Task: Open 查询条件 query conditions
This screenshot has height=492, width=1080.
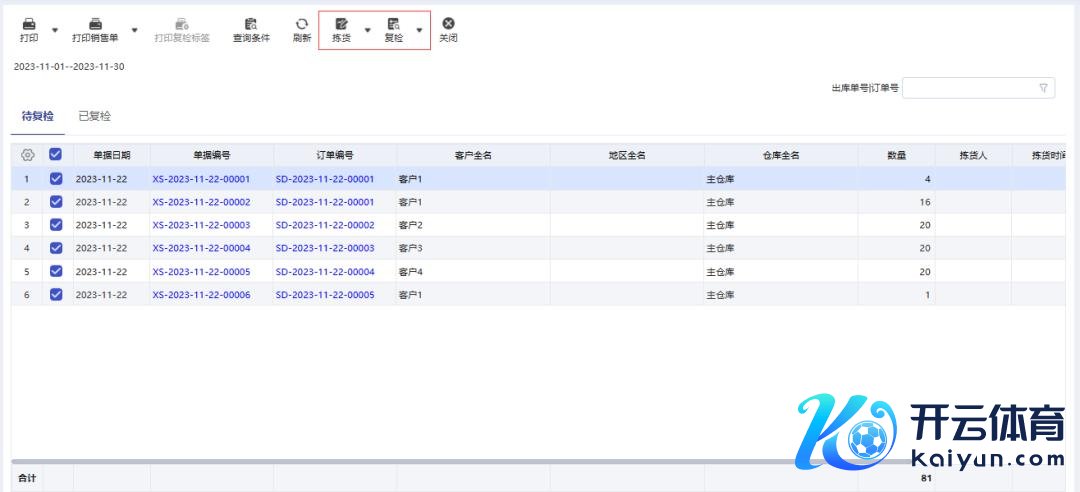Action: pyautogui.click(x=251, y=24)
